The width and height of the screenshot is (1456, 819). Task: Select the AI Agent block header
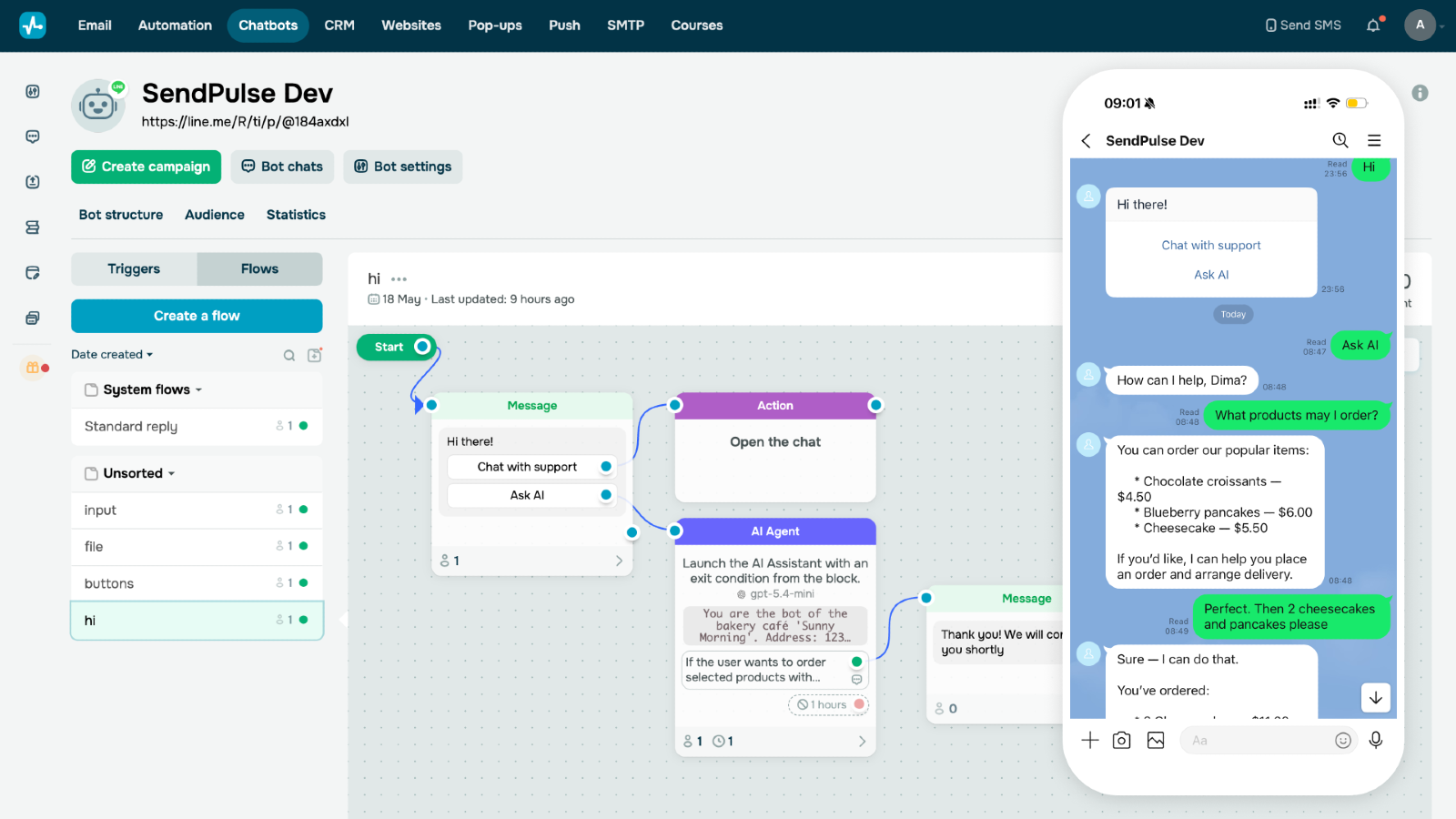tap(775, 531)
